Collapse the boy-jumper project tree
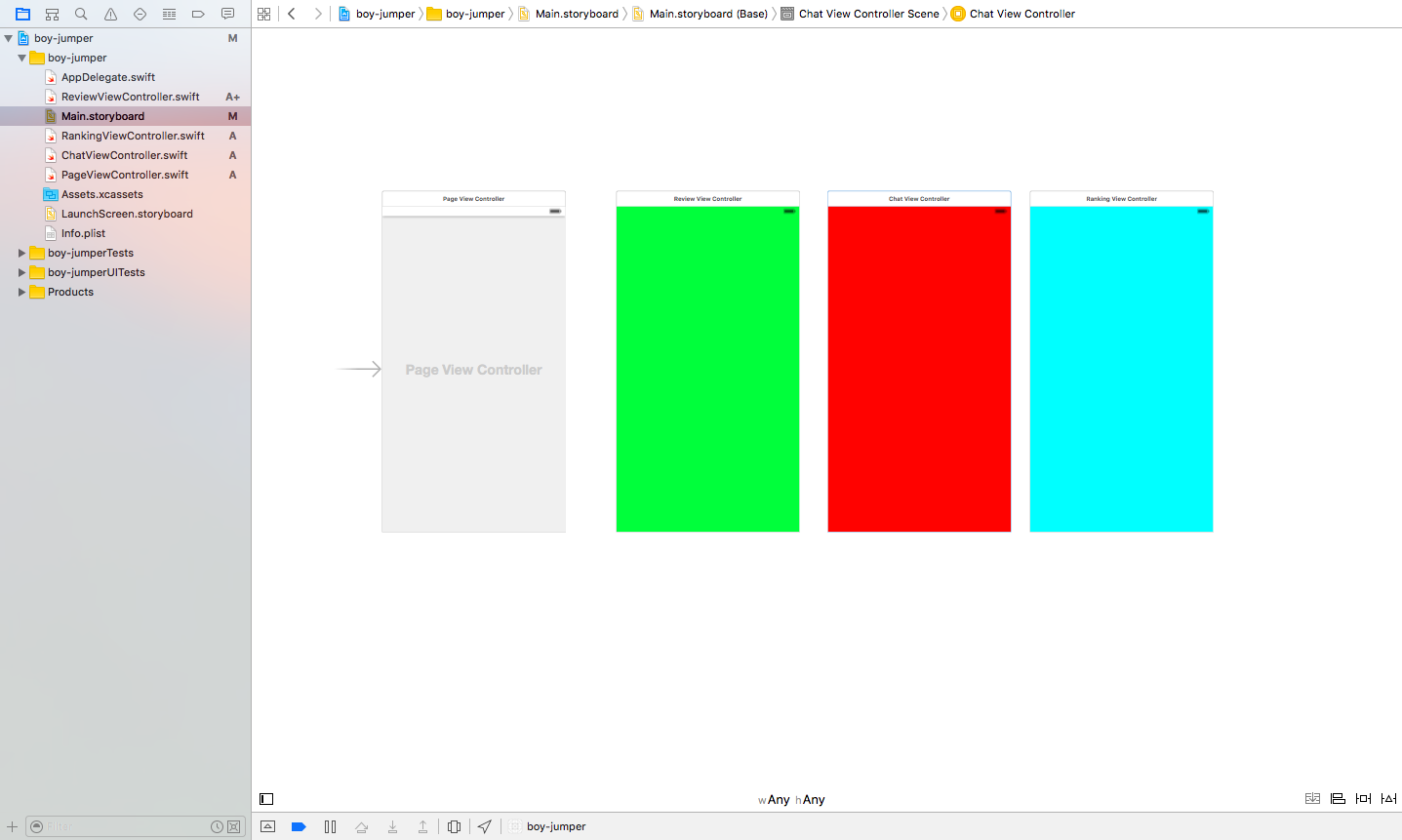1402x840 pixels. tap(8, 37)
